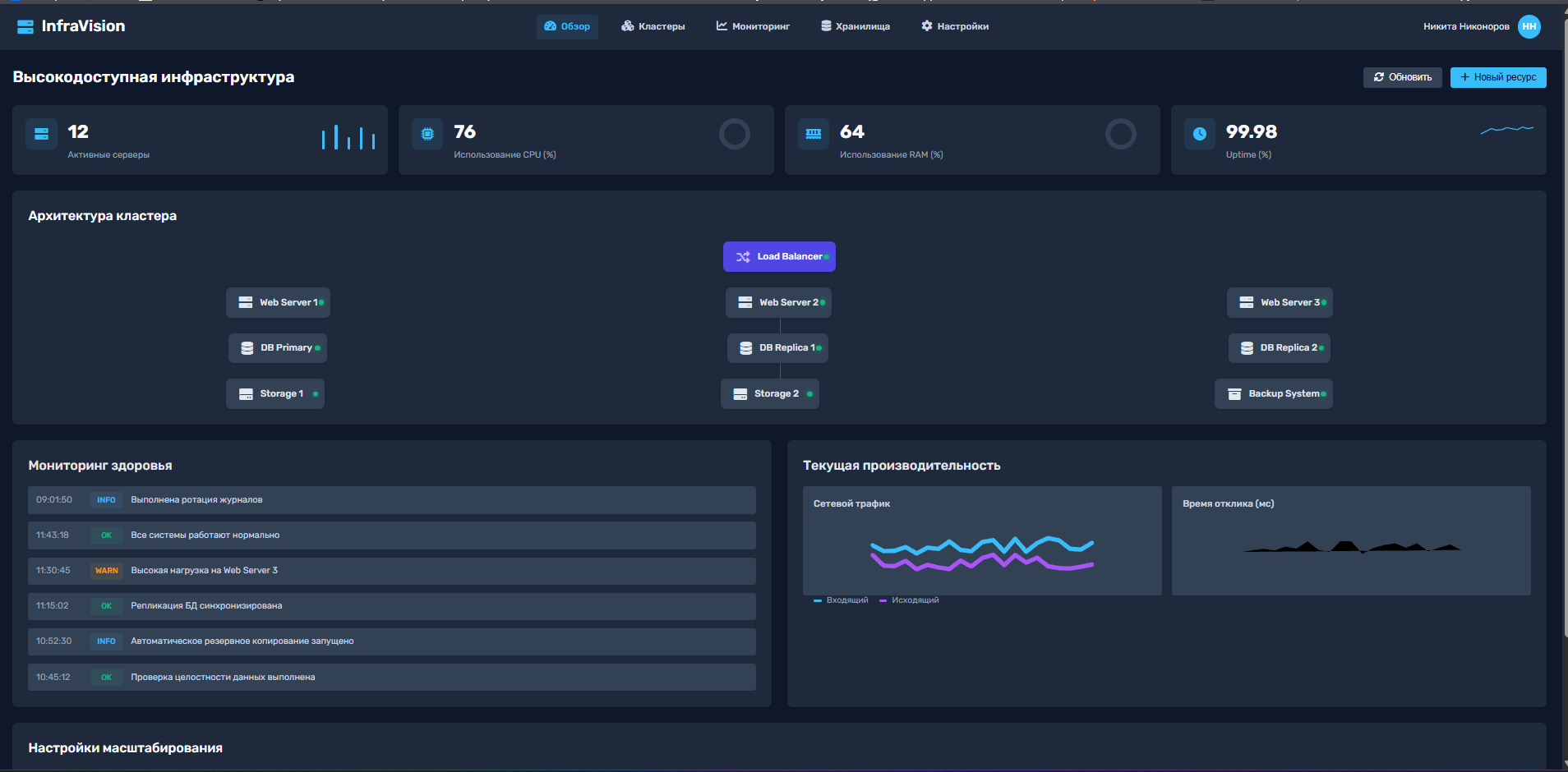The height and width of the screenshot is (772, 1568).
Task: Click the database icon on DB Primary node
Action: [x=247, y=348]
